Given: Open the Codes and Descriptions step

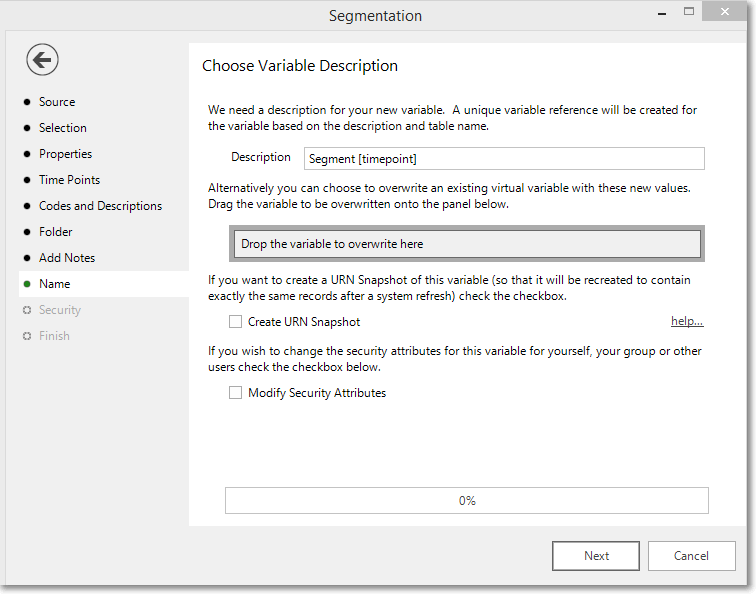Looking at the screenshot, I should coord(100,206).
